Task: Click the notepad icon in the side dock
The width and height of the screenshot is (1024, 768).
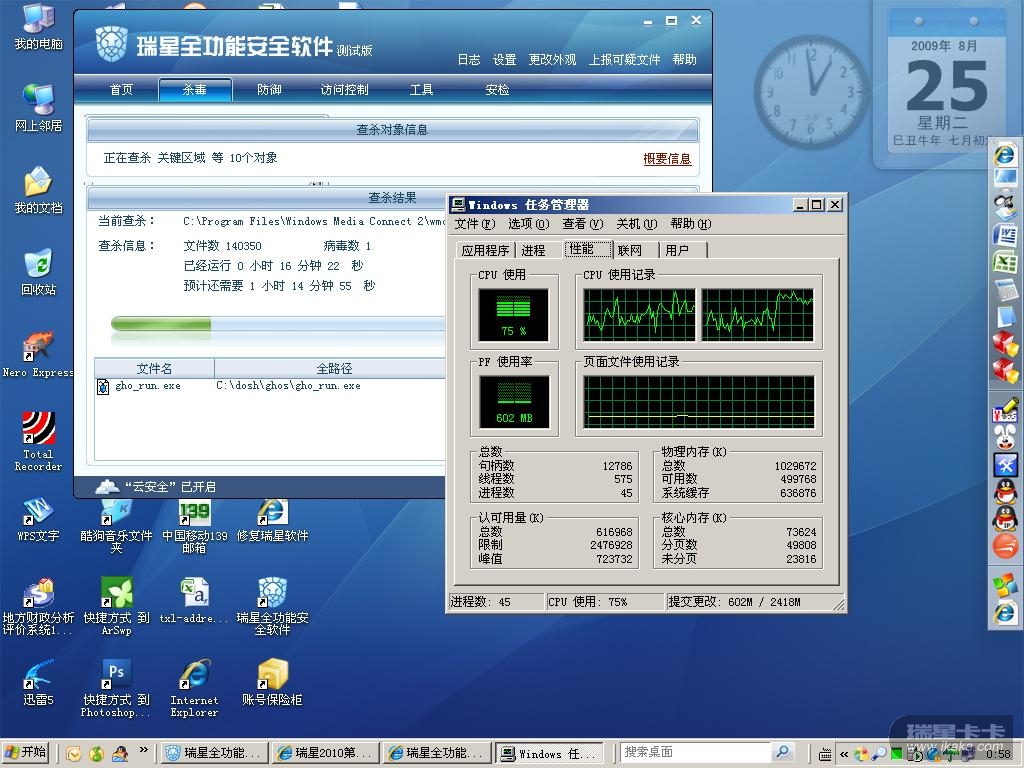Action: point(1005,317)
